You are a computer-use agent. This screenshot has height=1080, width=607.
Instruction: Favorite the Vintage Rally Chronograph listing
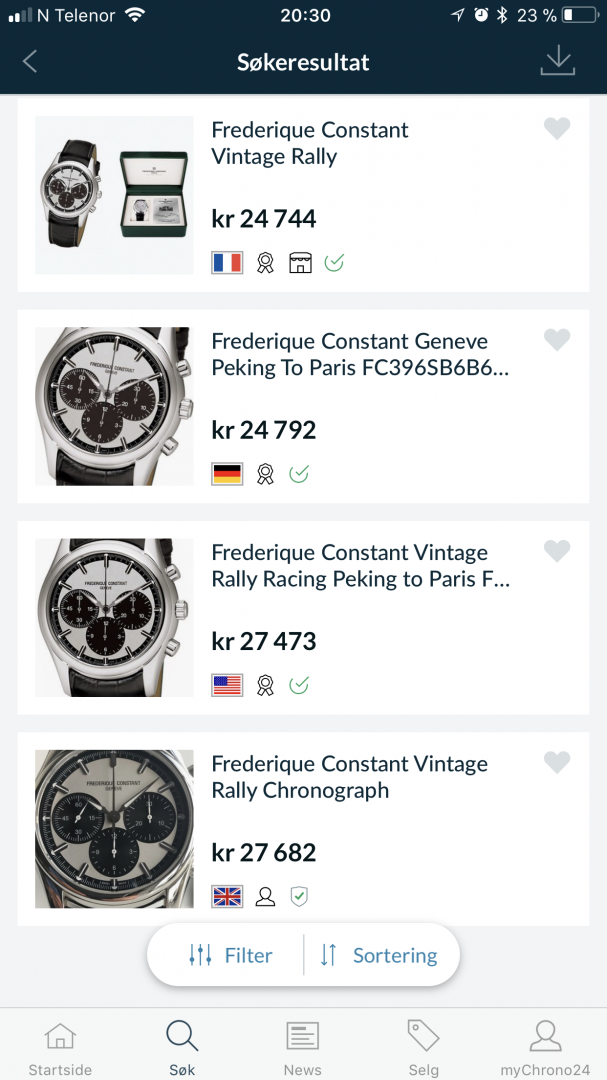pyautogui.click(x=557, y=762)
